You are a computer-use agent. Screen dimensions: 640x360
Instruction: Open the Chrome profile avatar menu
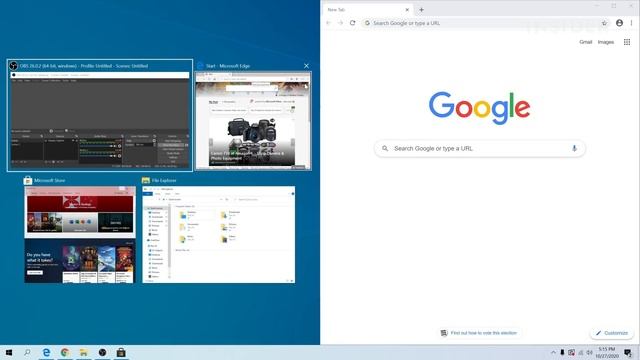(619, 23)
